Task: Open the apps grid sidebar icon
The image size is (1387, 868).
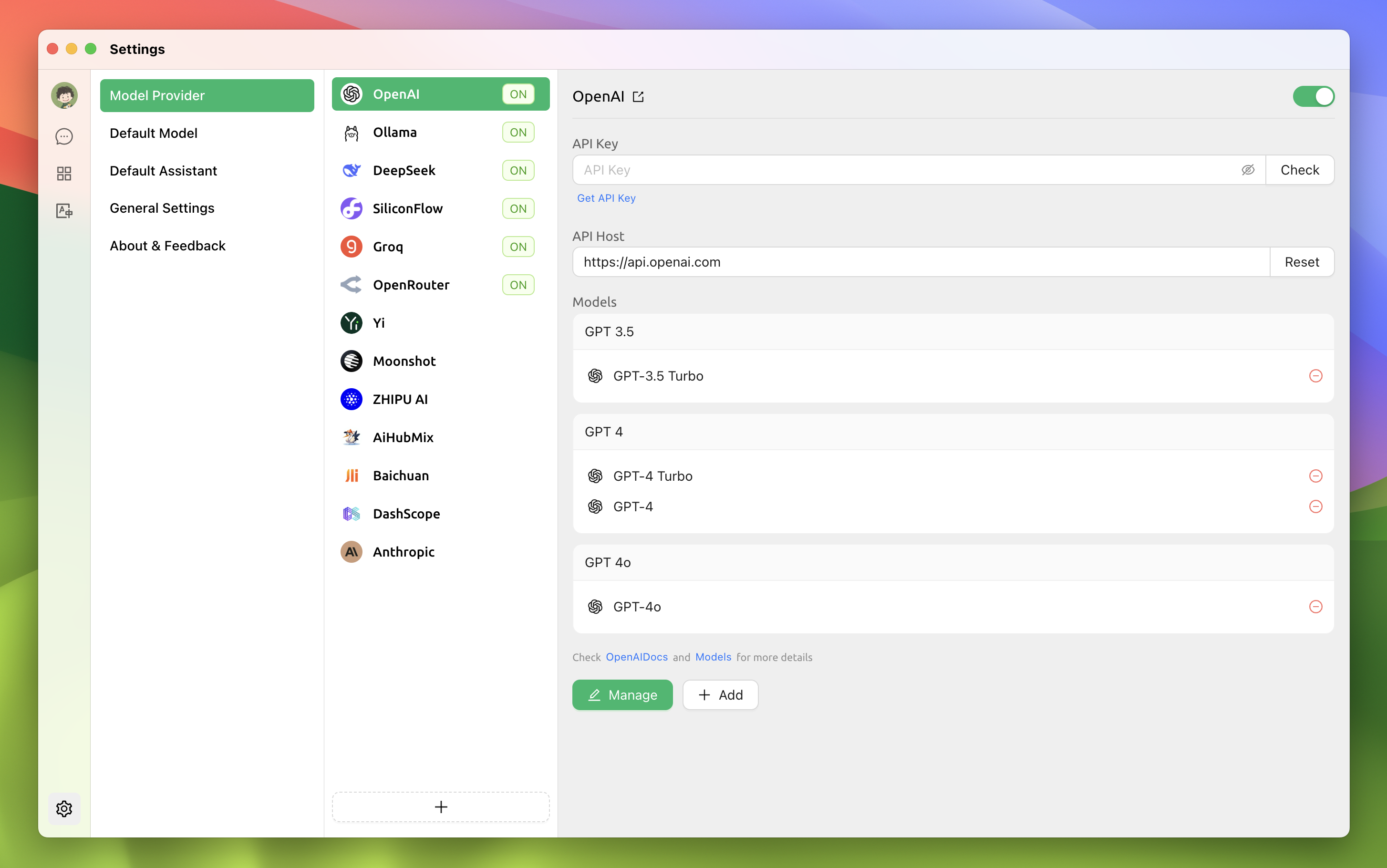Action: click(x=64, y=174)
